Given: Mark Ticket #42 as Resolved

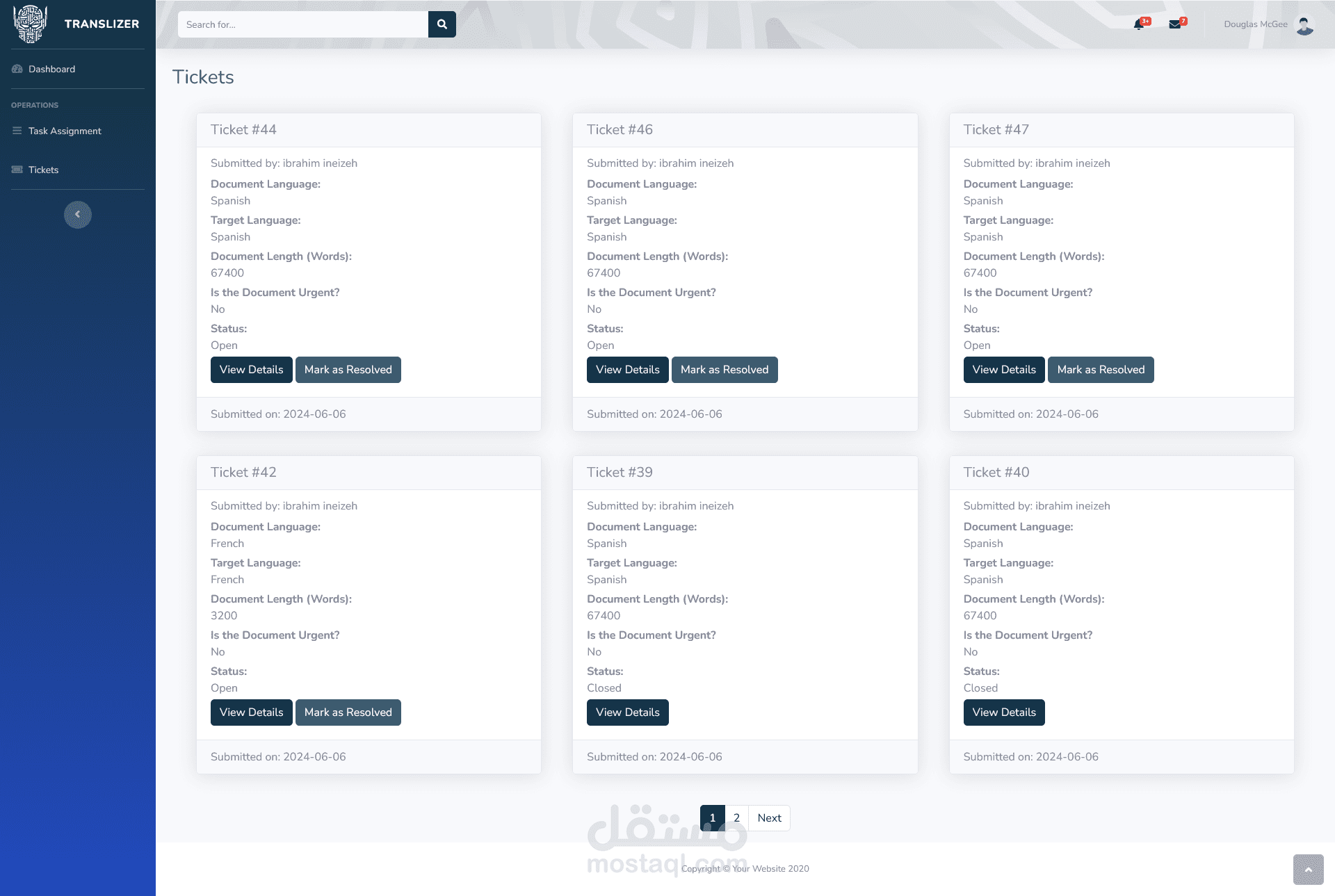Looking at the screenshot, I should (348, 712).
